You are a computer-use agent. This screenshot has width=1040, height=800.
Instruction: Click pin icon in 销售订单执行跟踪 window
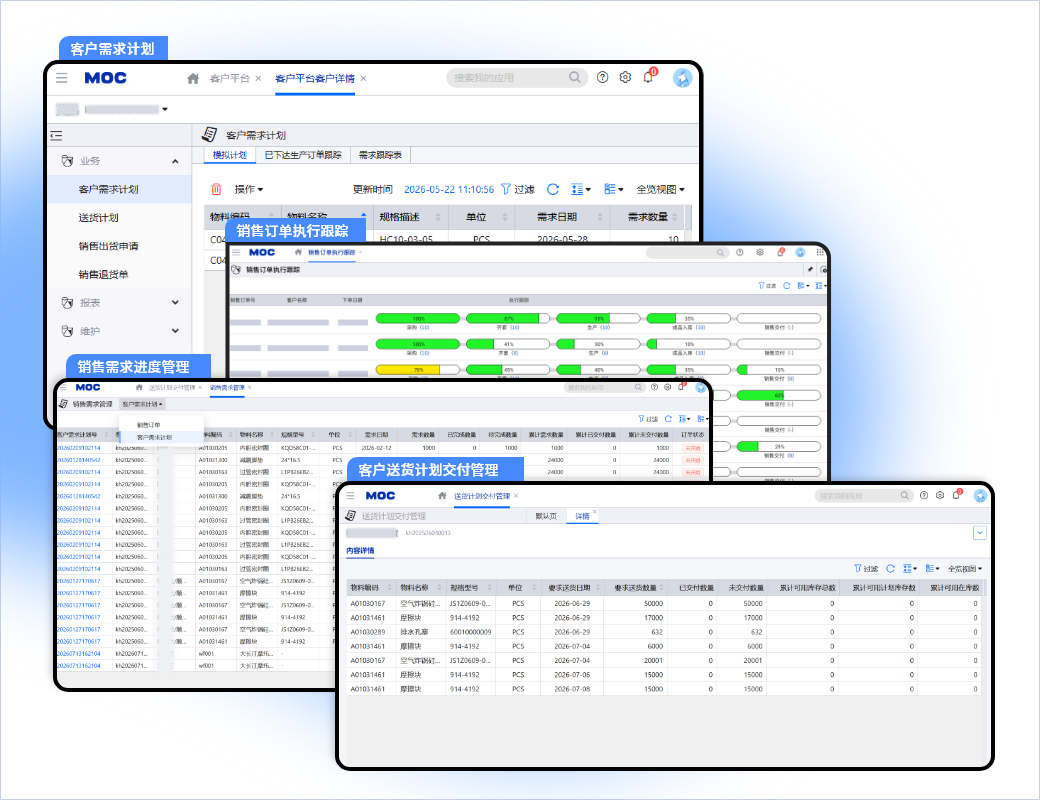tap(810, 269)
